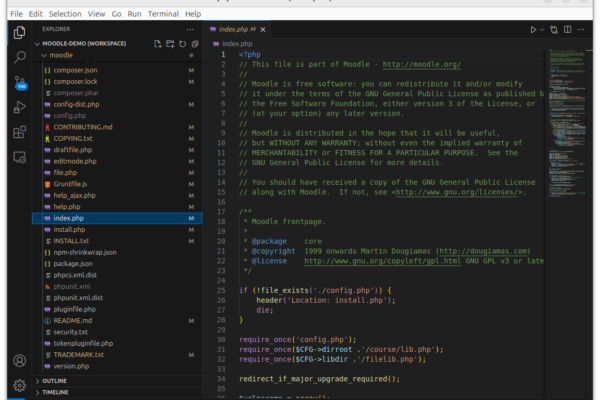Open the Remote Explorer icon
Viewport: 600px width, 400px height.
[x=20, y=157]
